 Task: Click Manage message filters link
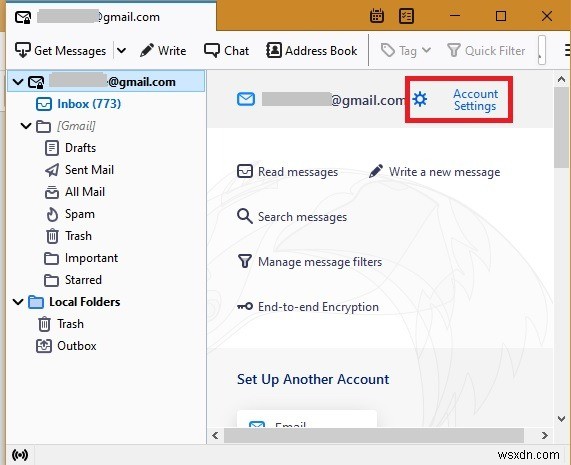coord(320,261)
